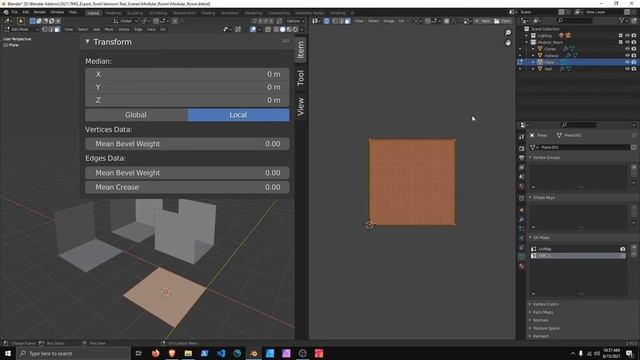This screenshot has width=640, height=360.
Task: Click the Median X value field
Action: 187,74
